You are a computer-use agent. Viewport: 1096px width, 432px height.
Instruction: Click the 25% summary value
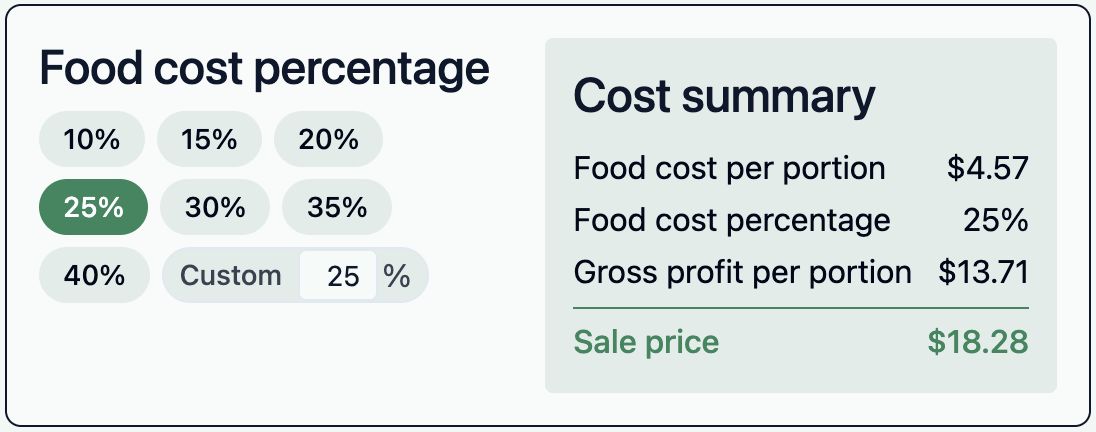coord(996,220)
